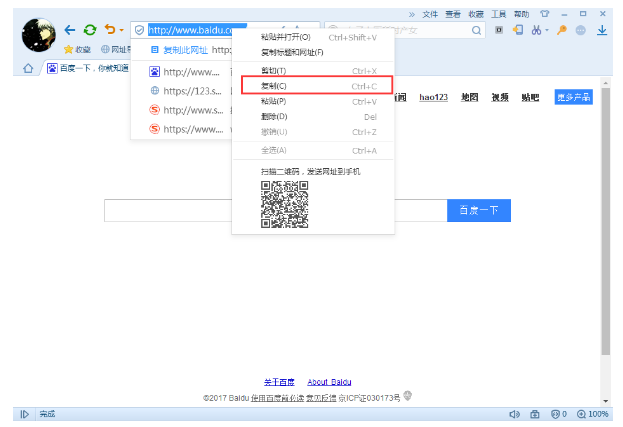Click the shield security icon in address bar
The height and width of the screenshot is (427, 623).
139,30
